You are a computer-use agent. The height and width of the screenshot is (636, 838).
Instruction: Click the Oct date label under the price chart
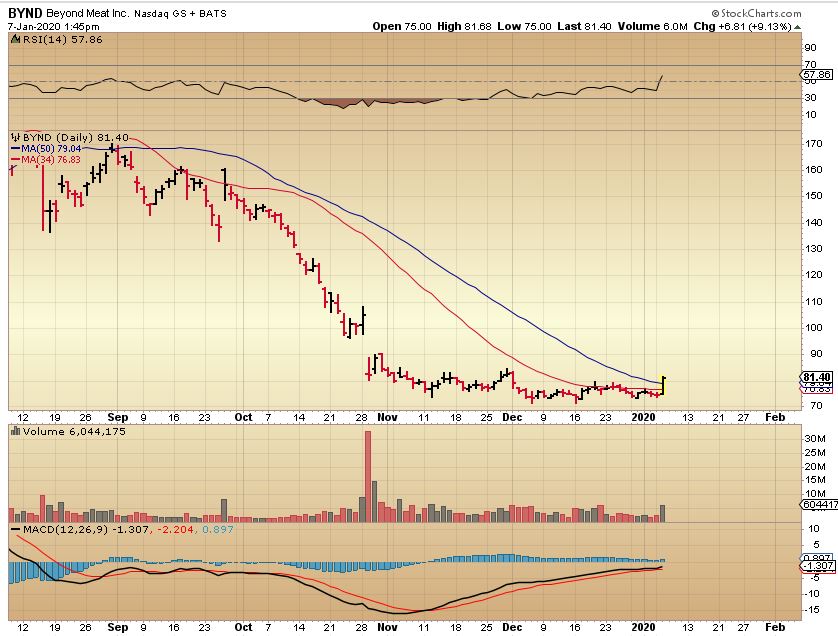243,417
